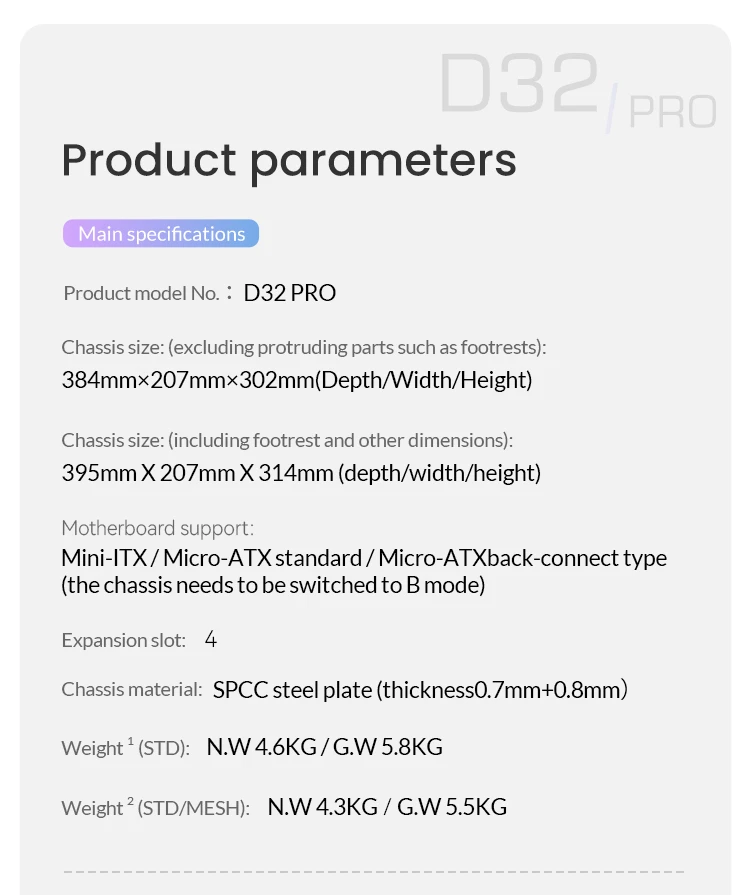Click the Motherboard support label
The width and height of the screenshot is (750, 895).
(158, 528)
